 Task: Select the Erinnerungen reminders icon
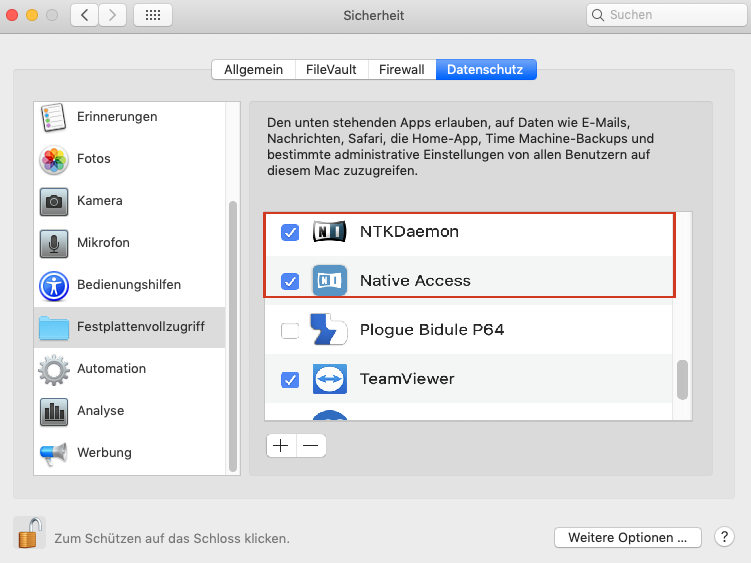(x=53, y=117)
